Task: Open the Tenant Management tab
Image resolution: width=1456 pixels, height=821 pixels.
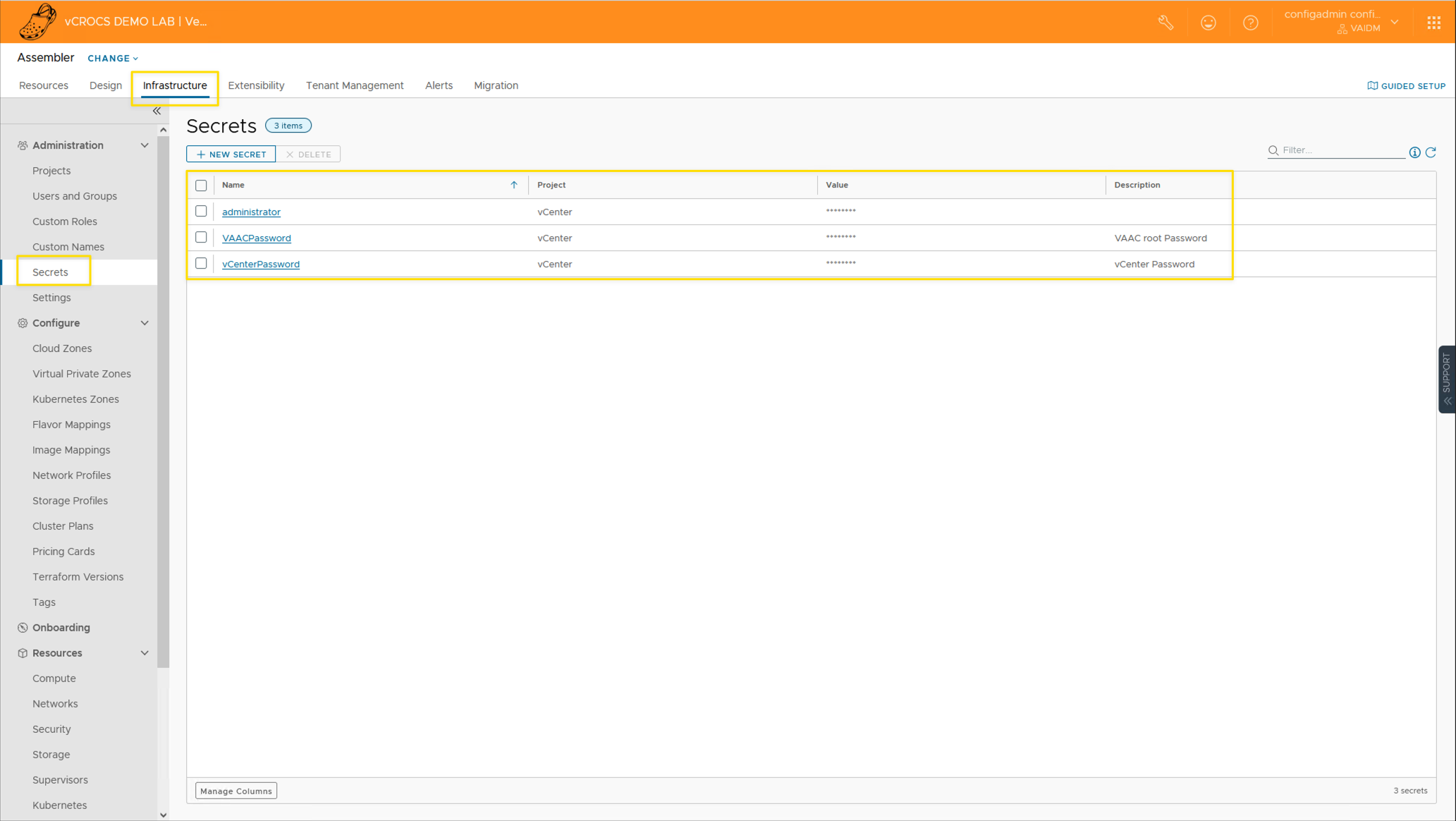Action: coord(355,85)
